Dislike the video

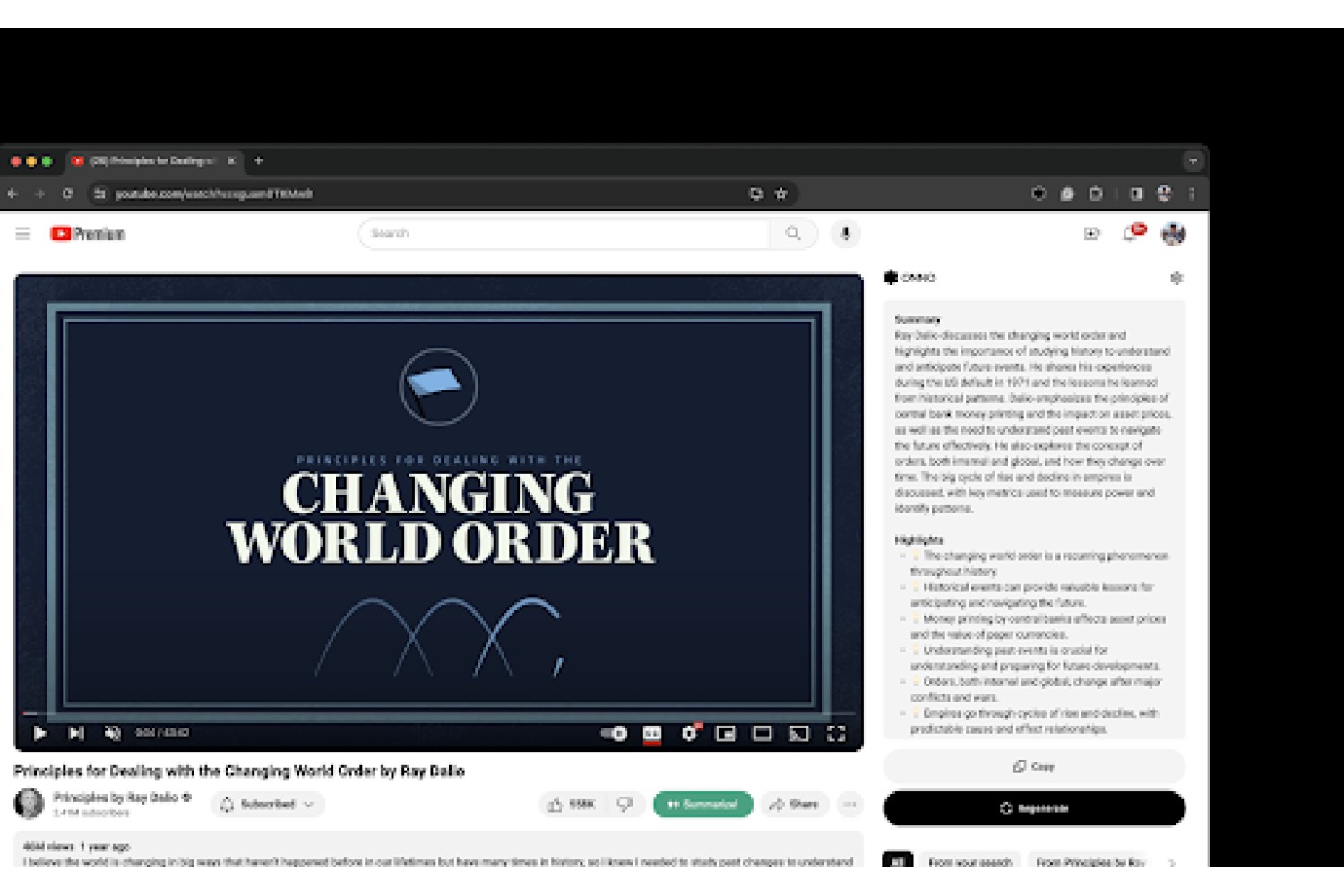pos(625,805)
